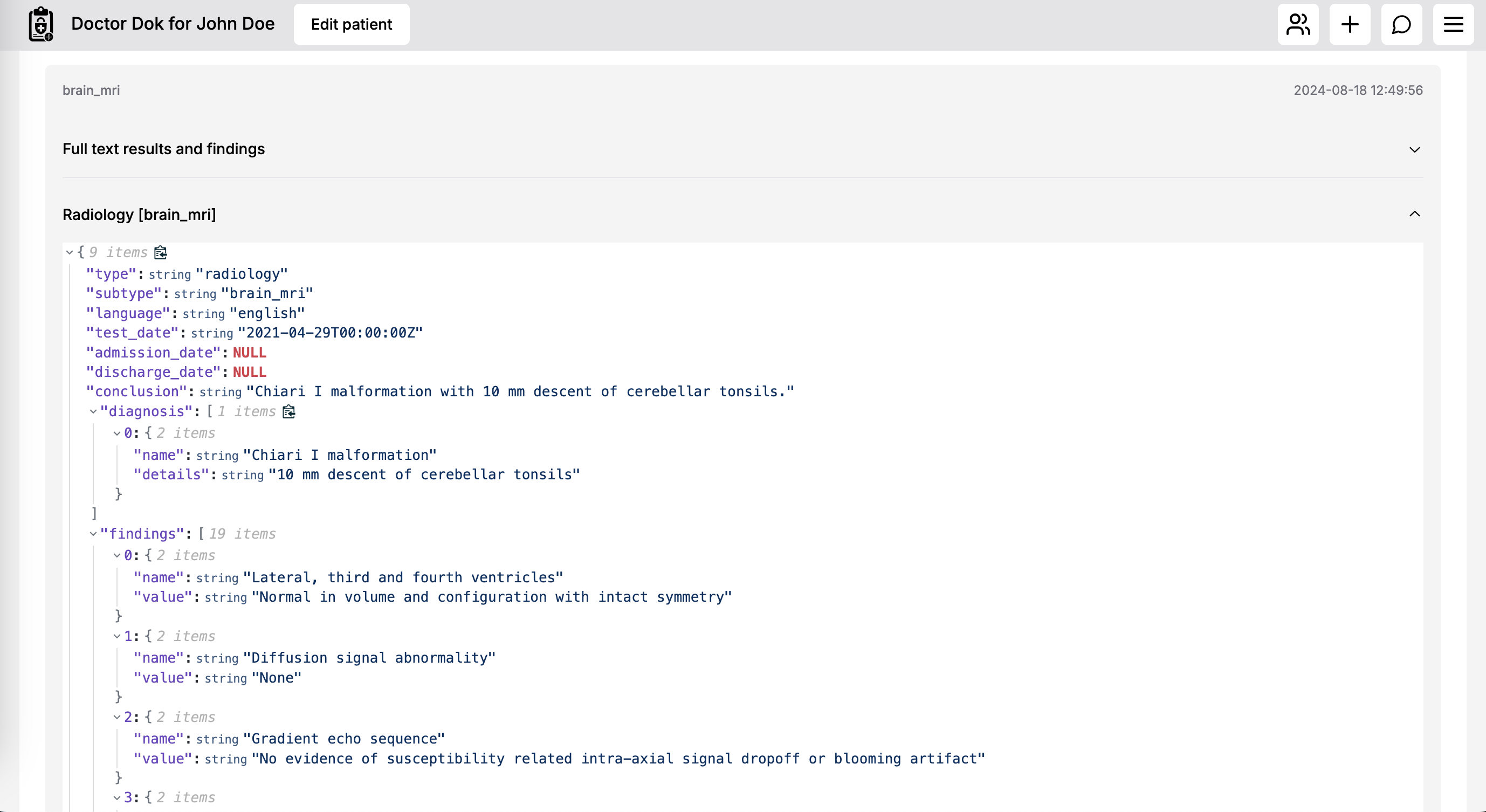The image size is (1486, 812).
Task: Select the brain_mri menu label
Action: pos(91,90)
